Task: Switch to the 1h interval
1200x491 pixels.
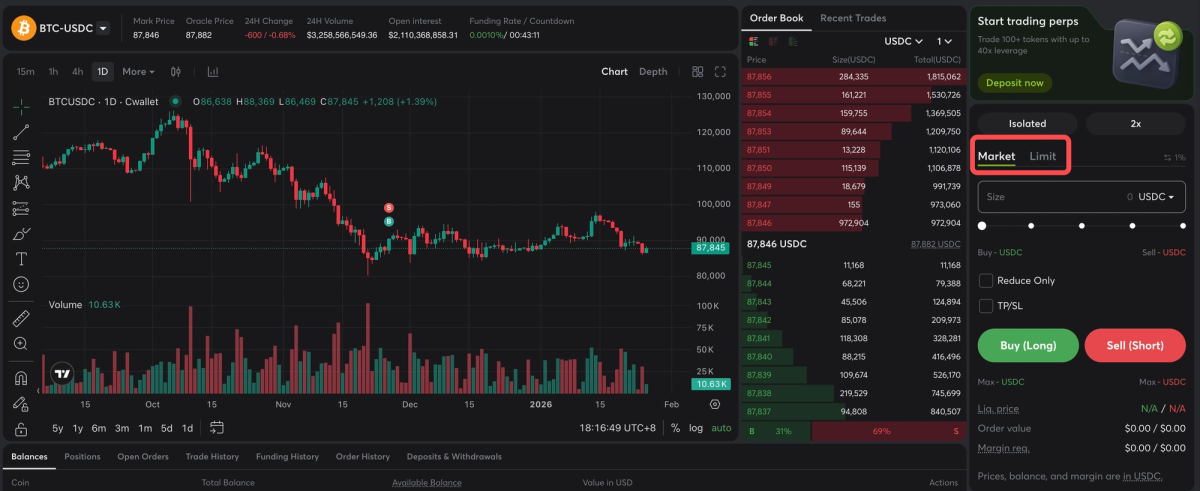Action: [x=53, y=72]
